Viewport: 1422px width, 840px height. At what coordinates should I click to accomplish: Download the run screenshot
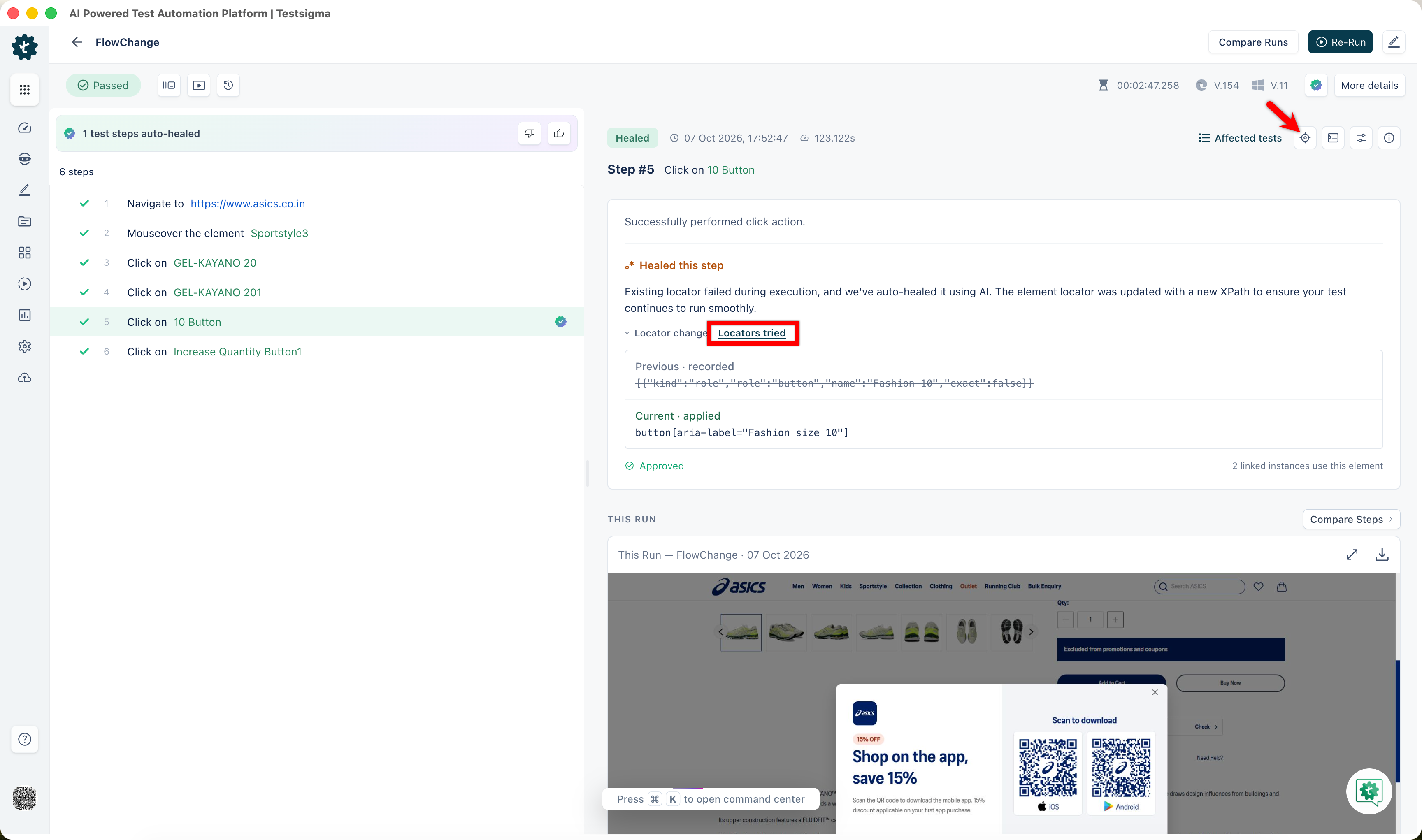1382,555
